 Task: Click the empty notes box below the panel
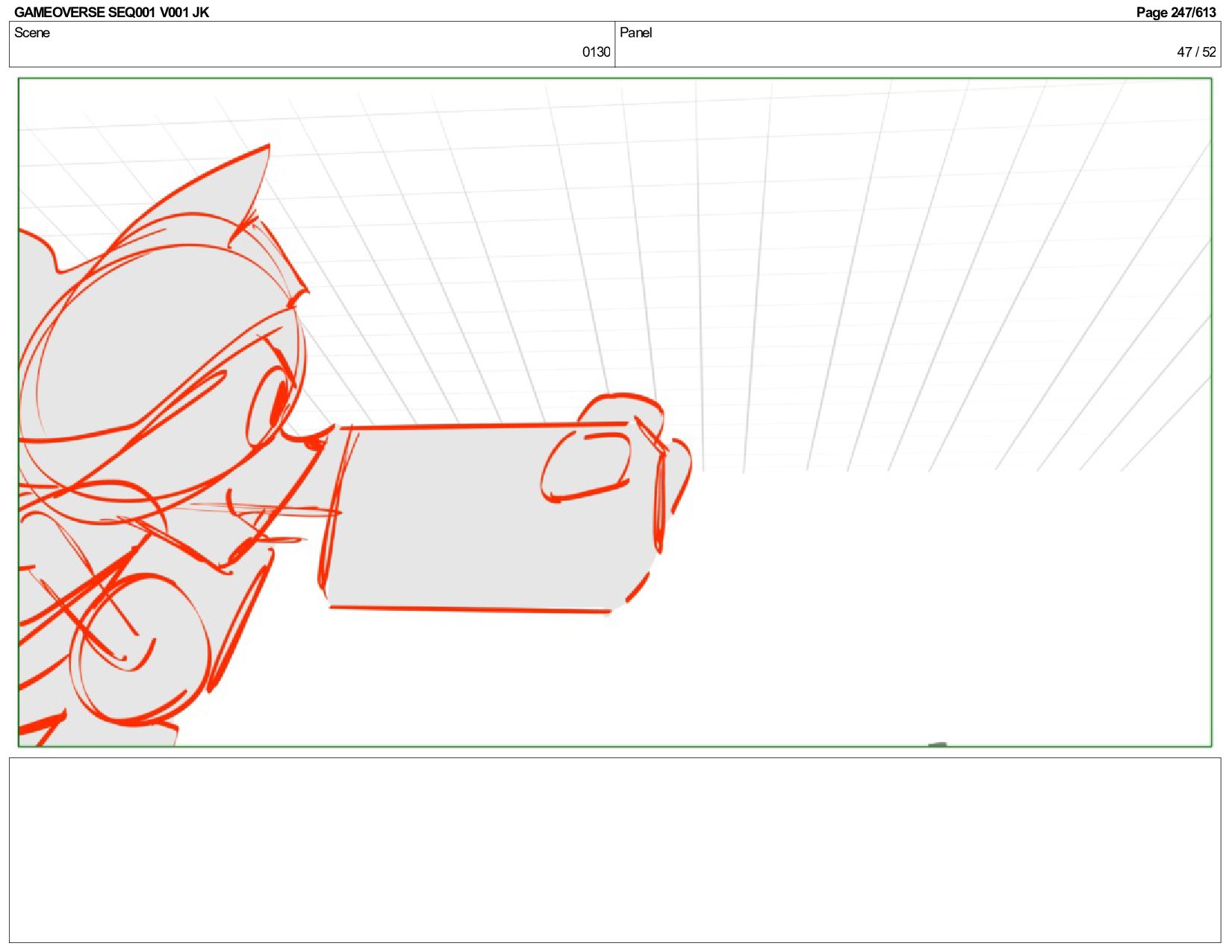click(x=615, y=850)
